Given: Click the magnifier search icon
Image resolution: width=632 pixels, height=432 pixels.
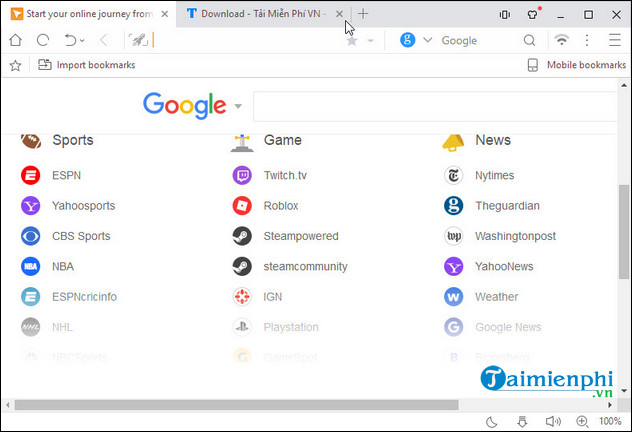Looking at the screenshot, I should click(x=529, y=40).
